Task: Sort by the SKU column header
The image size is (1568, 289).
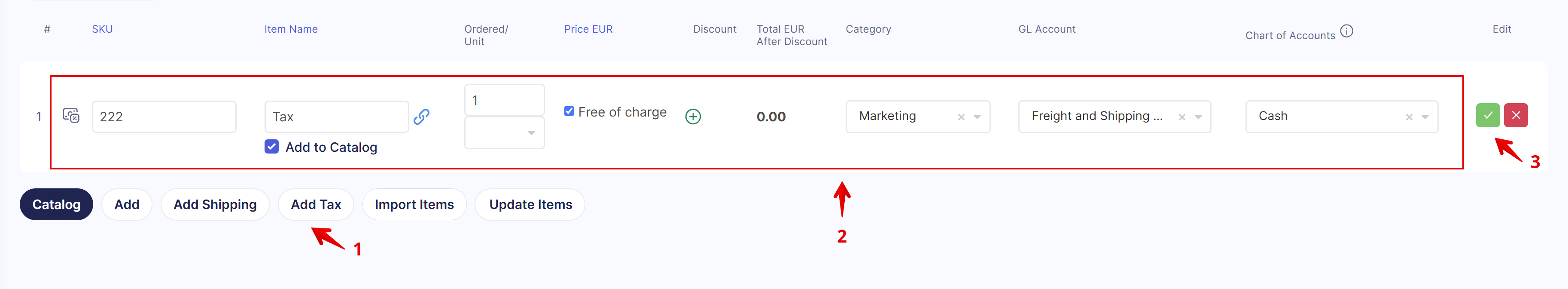Action: coord(102,29)
